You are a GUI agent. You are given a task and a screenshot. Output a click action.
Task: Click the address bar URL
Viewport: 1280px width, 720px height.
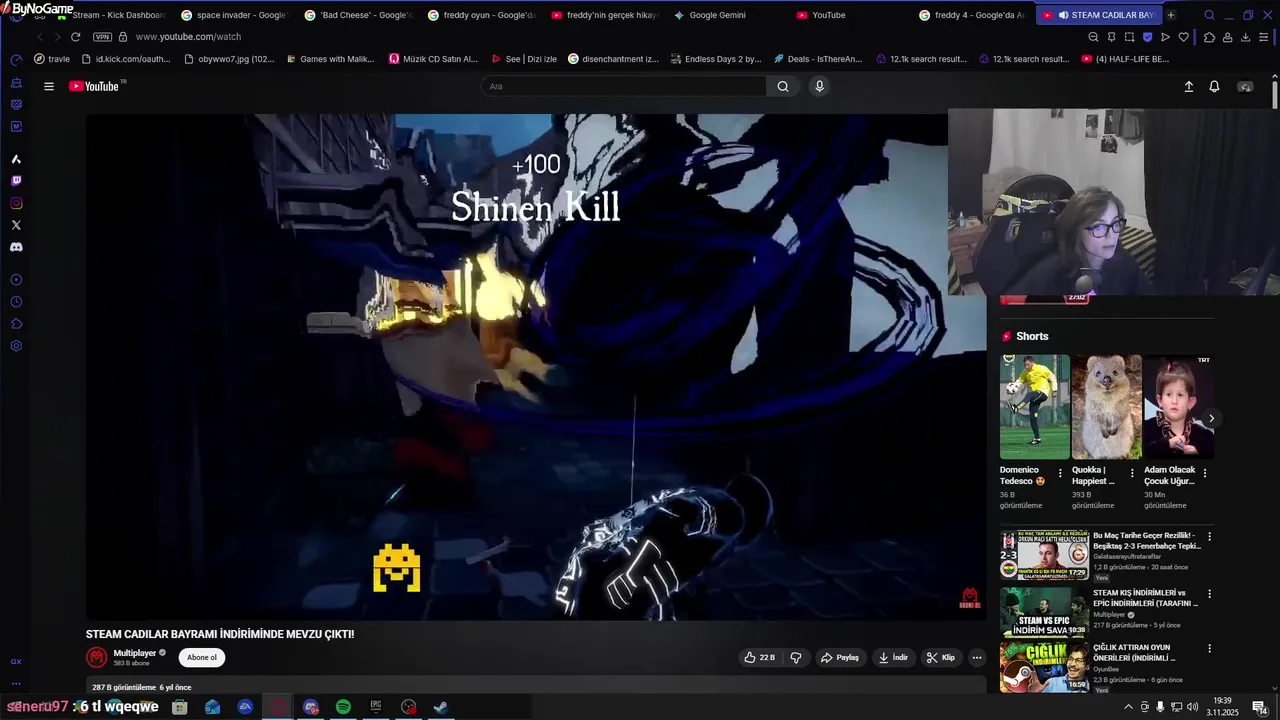[188, 37]
